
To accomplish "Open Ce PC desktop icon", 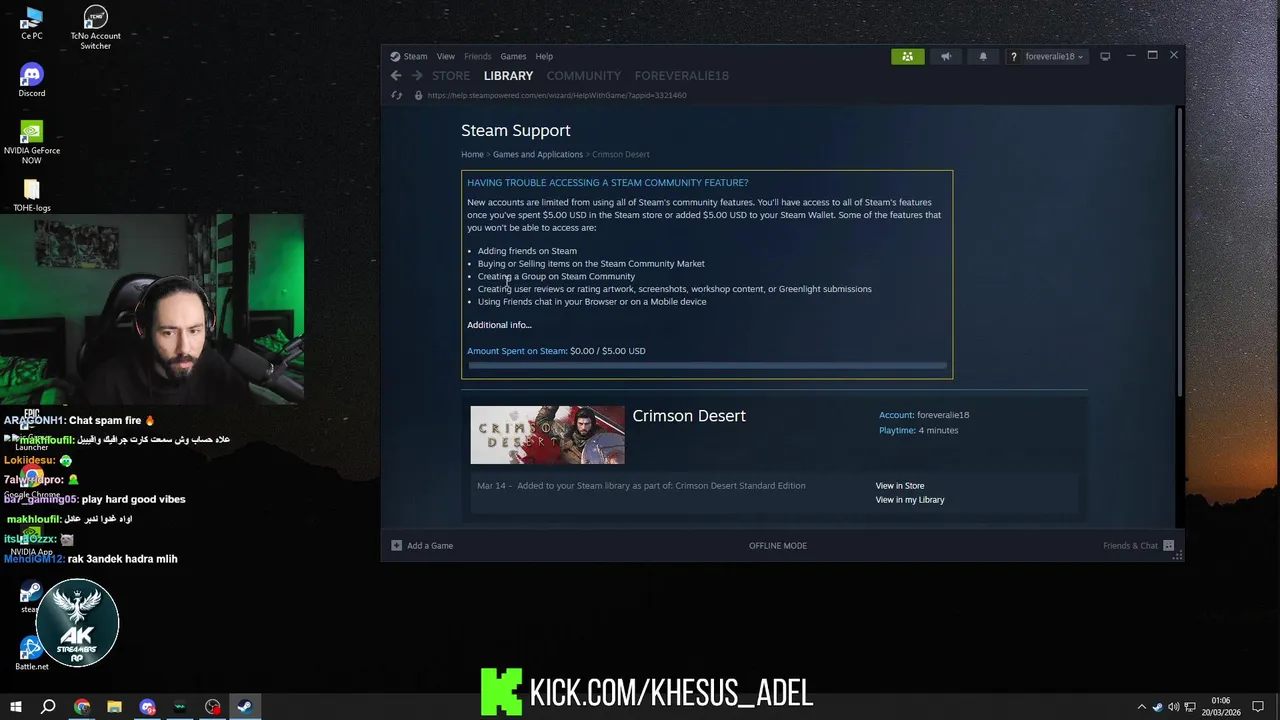I will tap(31, 24).
